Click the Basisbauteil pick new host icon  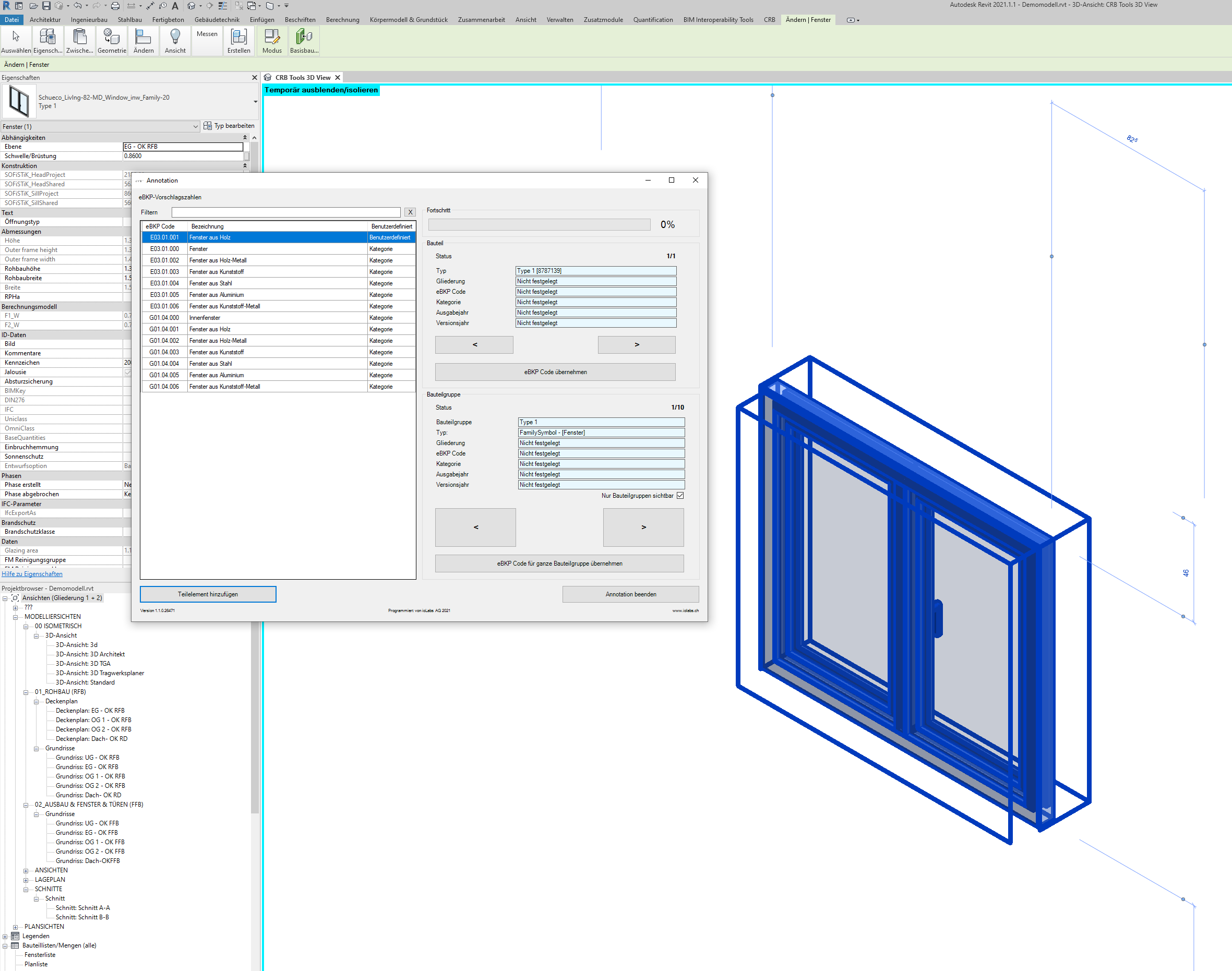pos(304,41)
